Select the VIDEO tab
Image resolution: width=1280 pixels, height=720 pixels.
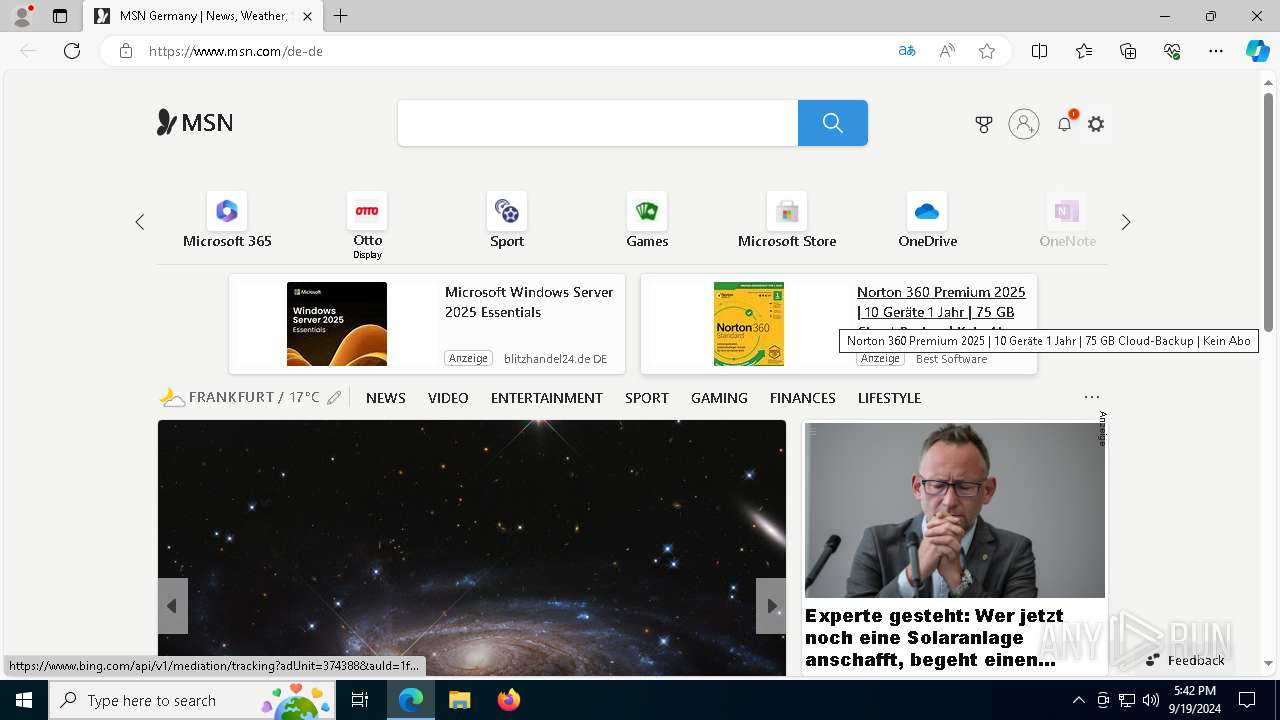click(x=448, y=398)
